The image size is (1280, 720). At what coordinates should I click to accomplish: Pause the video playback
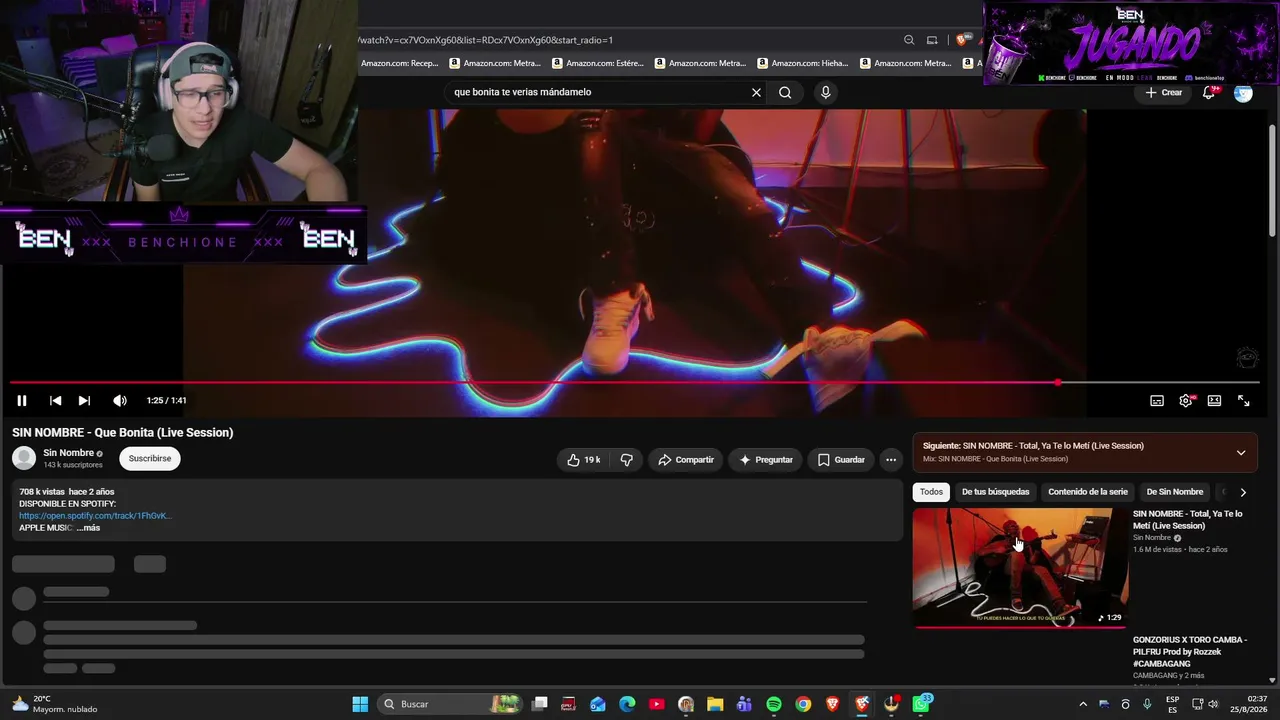pos(21,400)
